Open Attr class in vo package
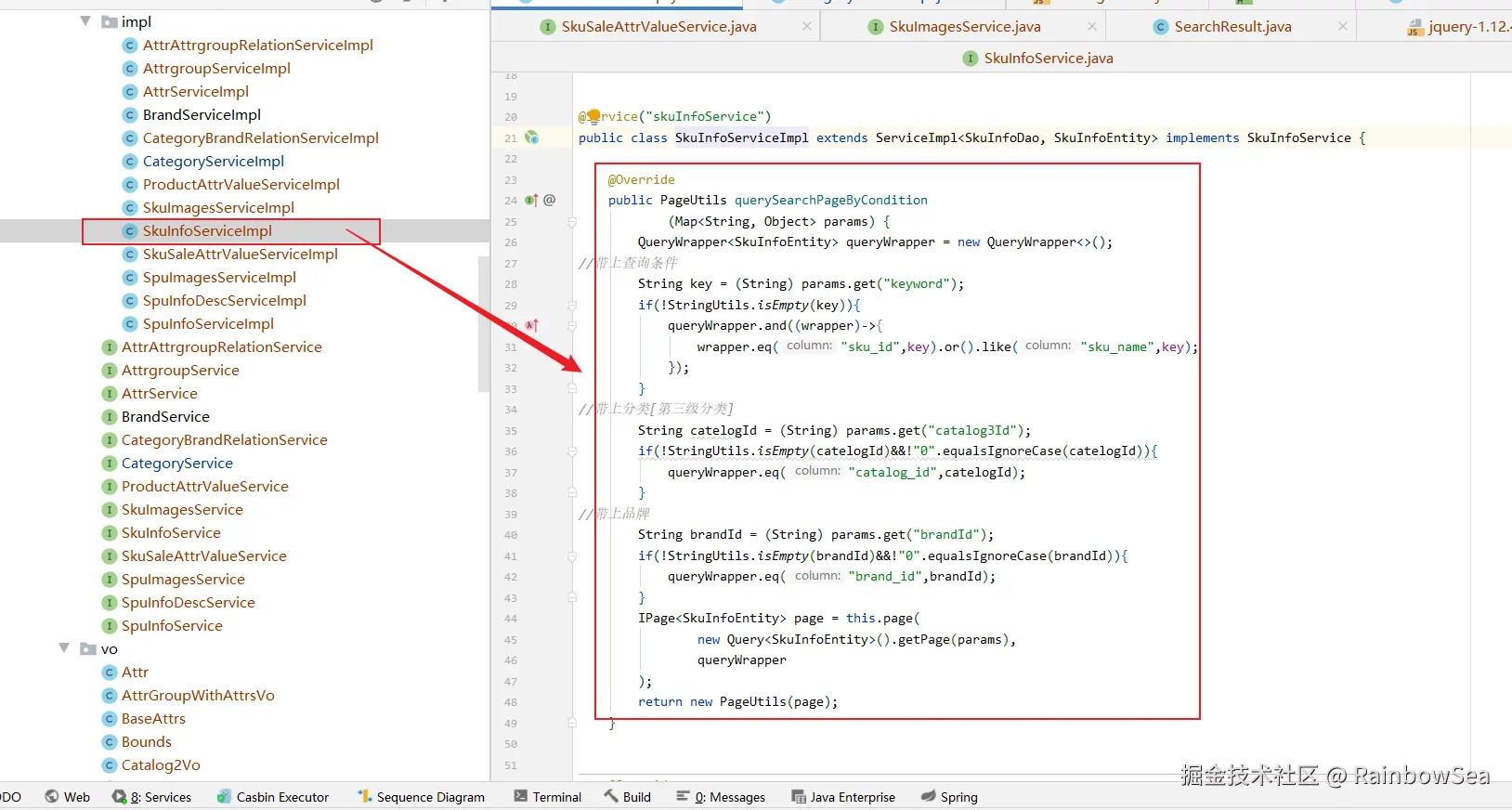This screenshot has width=1512, height=810. (135, 672)
